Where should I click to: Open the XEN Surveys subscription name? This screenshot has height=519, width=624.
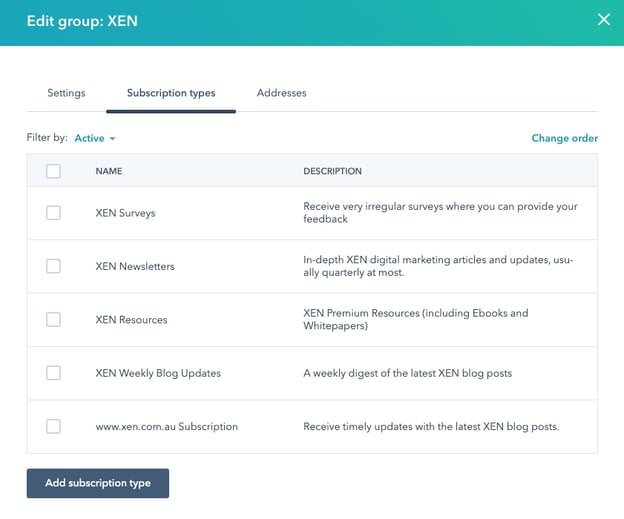point(125,213)
